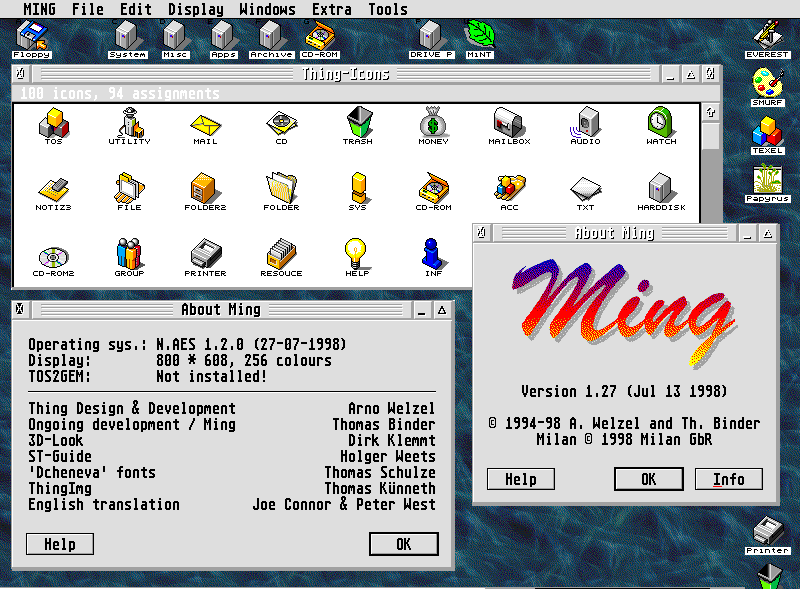The height and width of the screenshot is (589, 800).
Task: Open the Extra menu
Action: point(332,9)
